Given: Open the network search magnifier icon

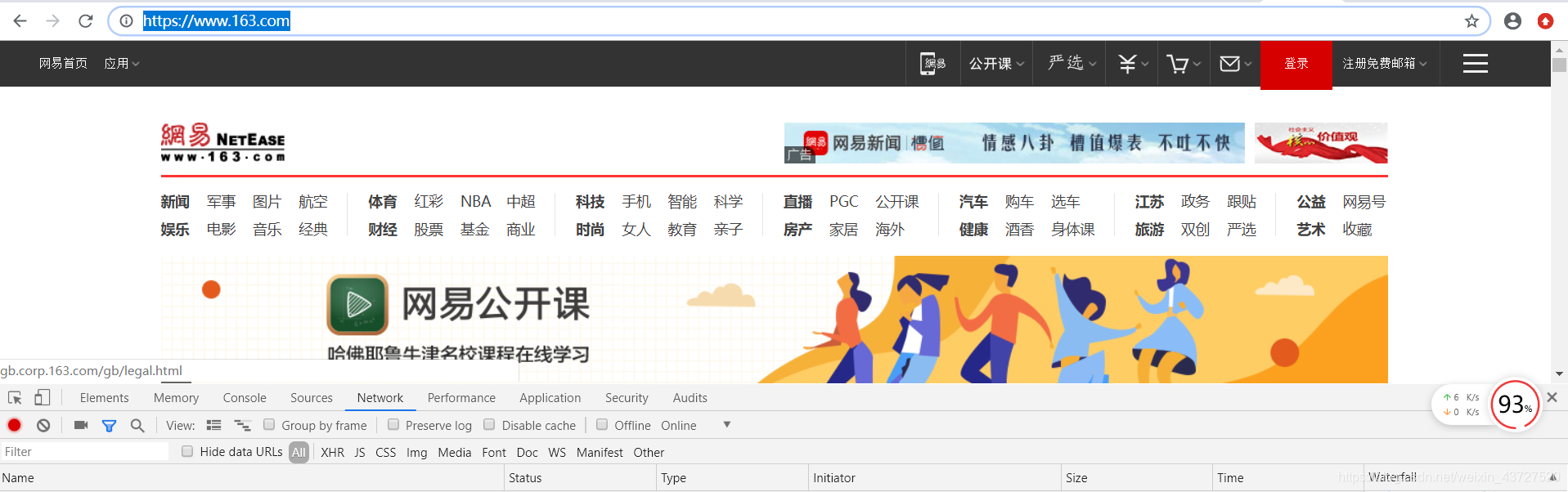Looking at the screenshot, I should [137, 425].
